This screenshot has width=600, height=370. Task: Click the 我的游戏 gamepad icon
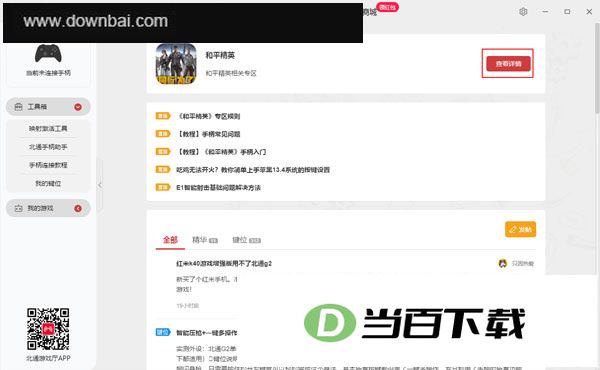18,209
